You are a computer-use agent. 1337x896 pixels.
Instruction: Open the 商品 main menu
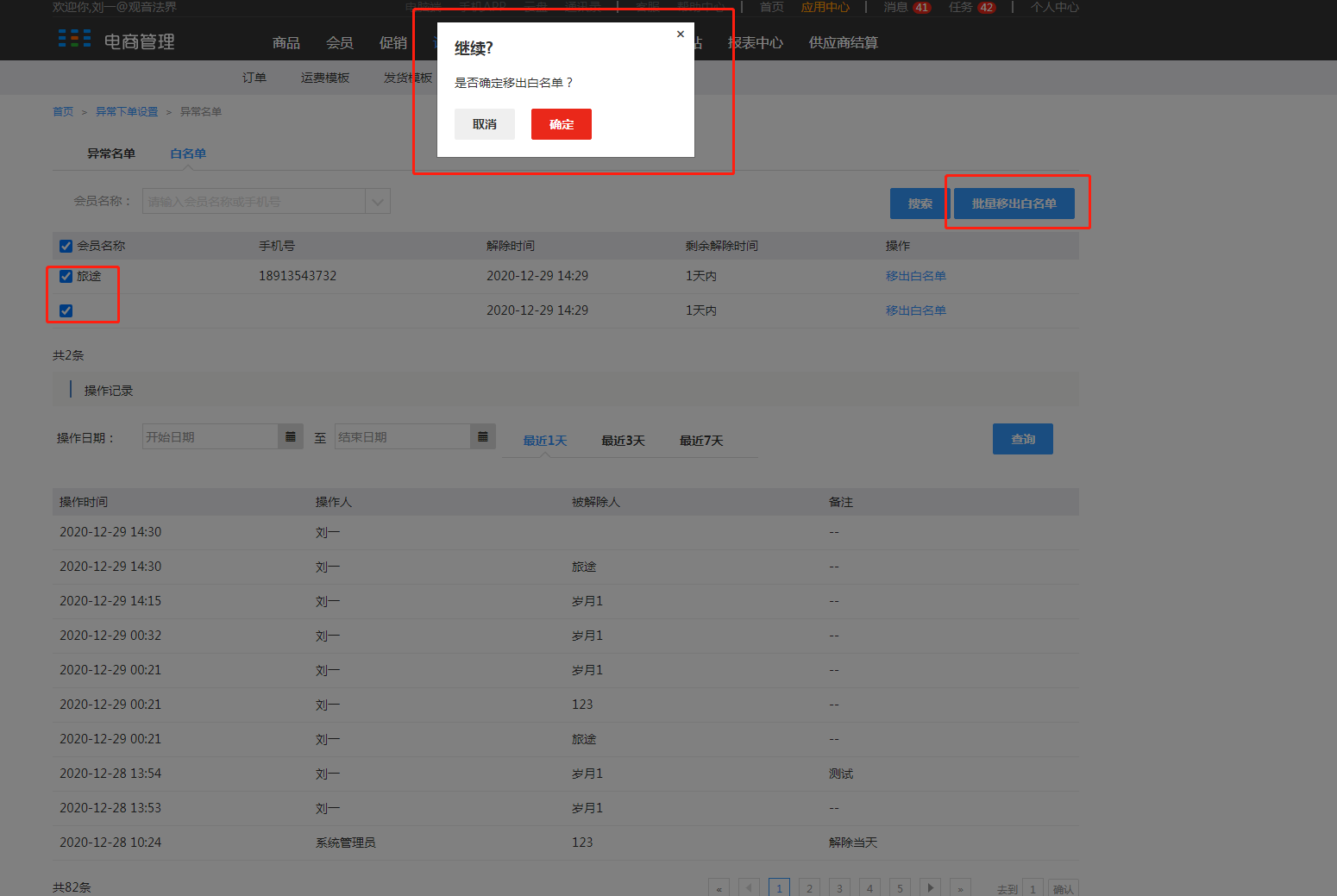coord(286,42)
